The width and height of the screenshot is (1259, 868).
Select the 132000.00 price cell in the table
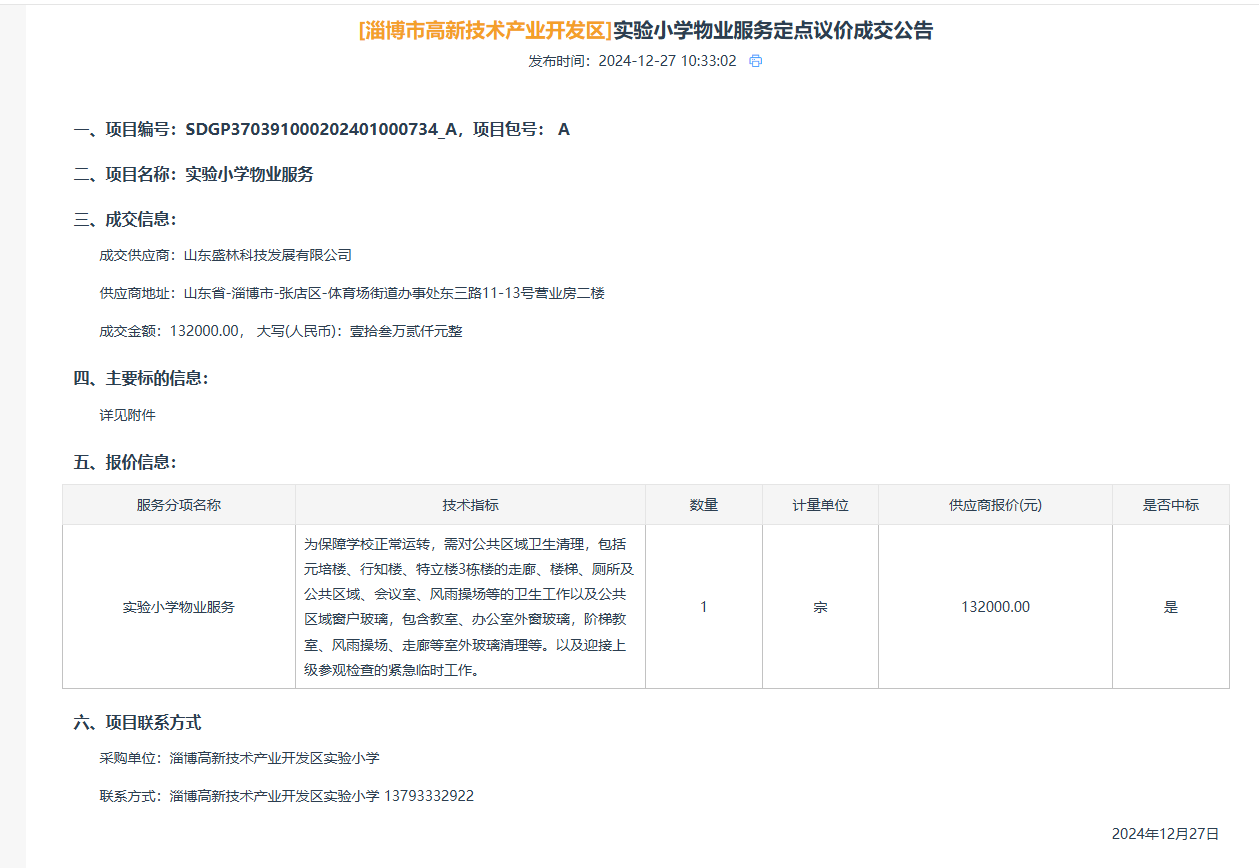[995, 607]
